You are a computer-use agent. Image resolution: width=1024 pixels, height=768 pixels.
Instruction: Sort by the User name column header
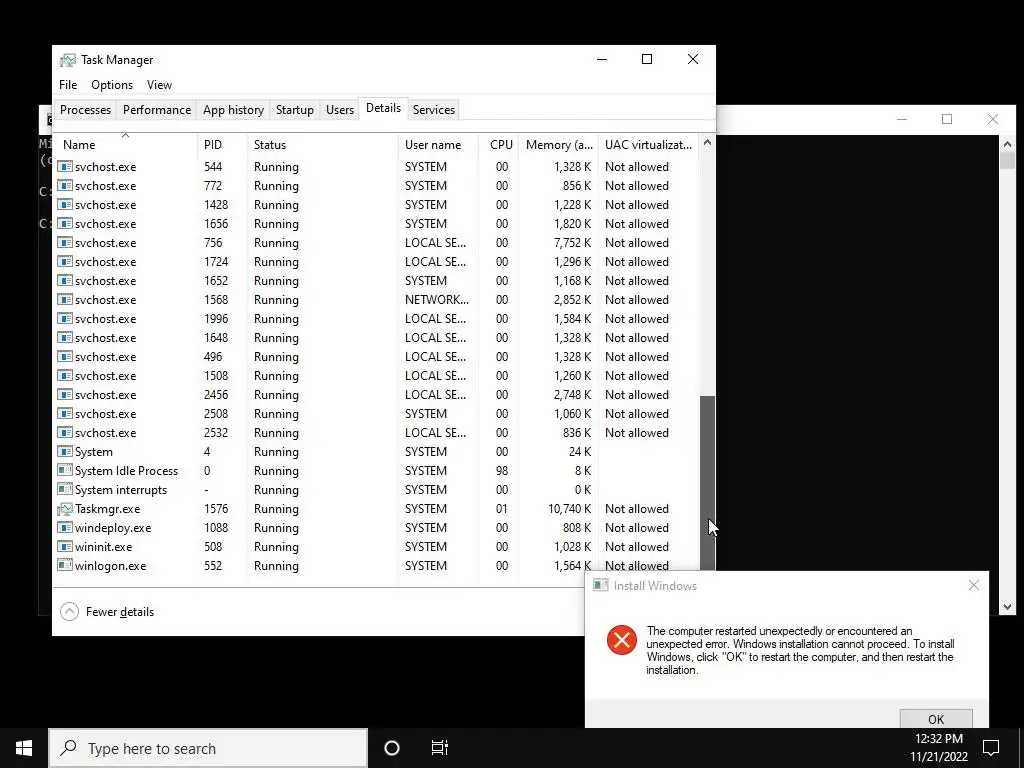[x=438, y=144]
